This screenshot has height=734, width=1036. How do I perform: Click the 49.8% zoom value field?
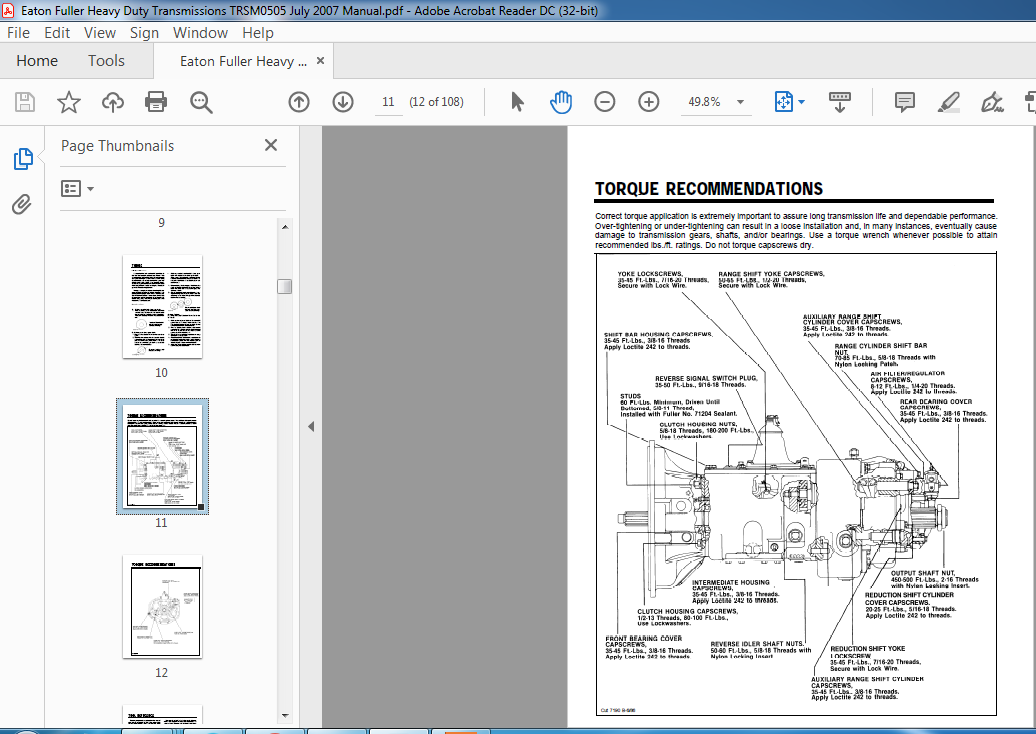click(704, 102)
